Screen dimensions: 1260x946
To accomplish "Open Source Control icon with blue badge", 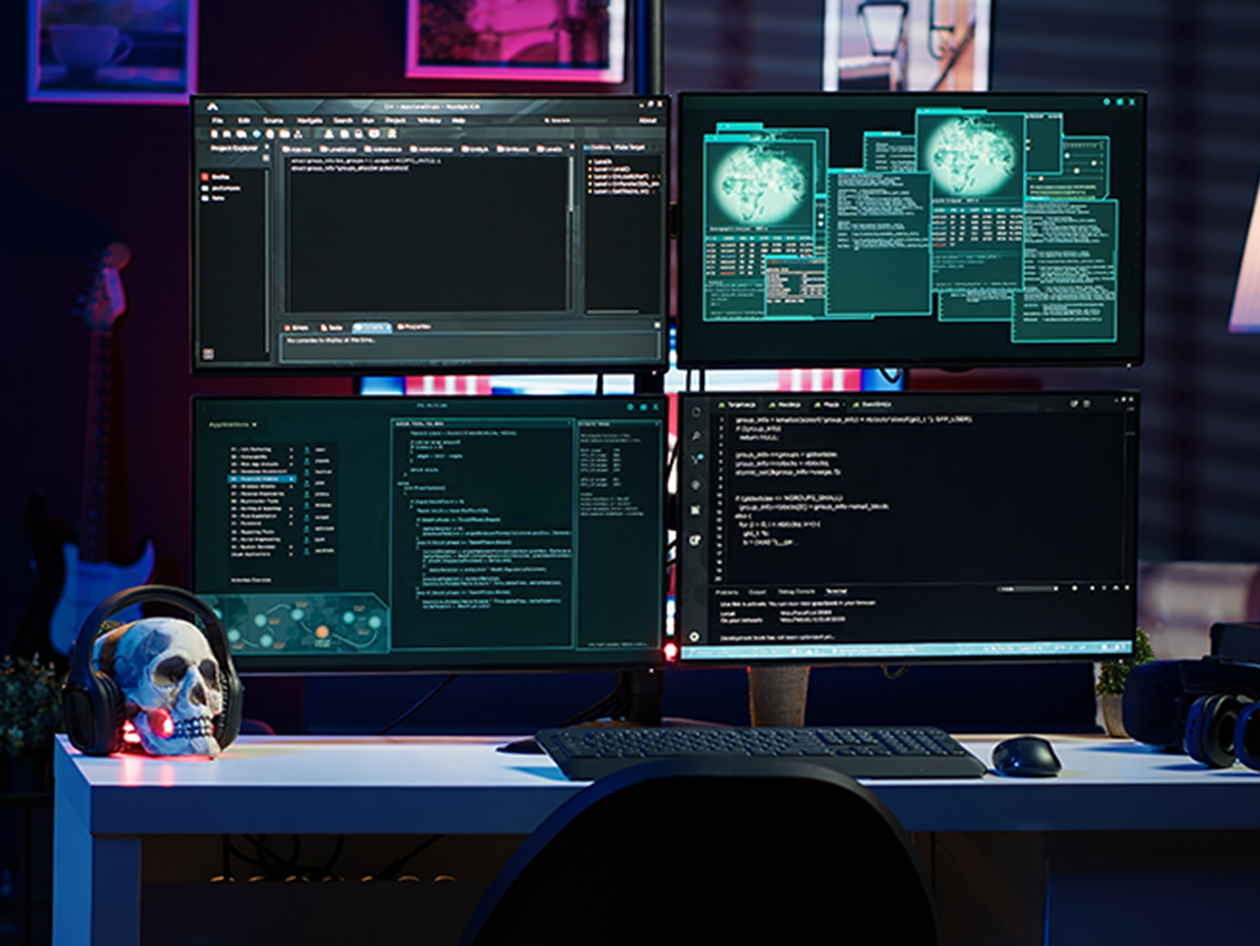I will tap(696, 459).
